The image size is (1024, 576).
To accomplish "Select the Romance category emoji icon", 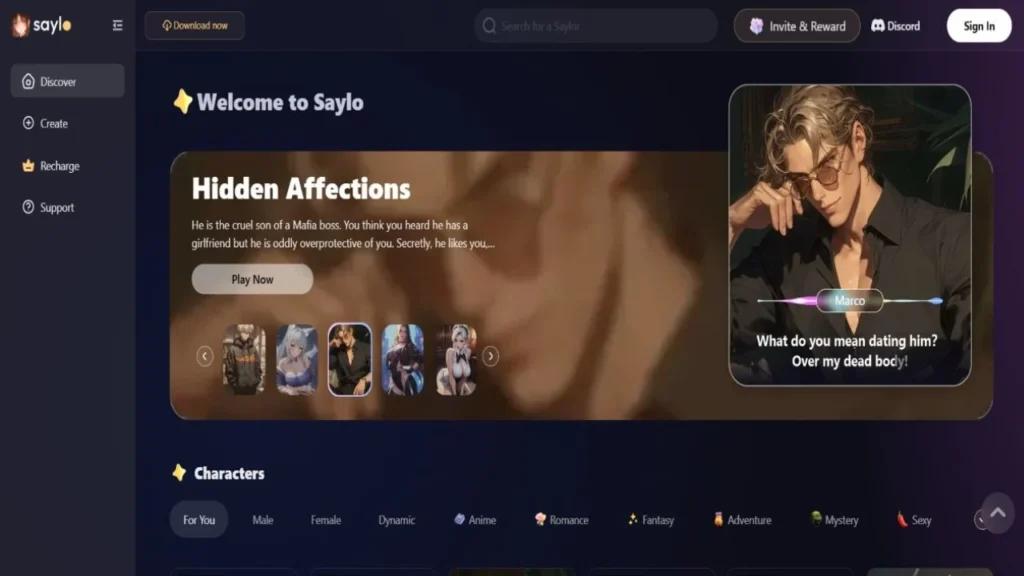I will (x=540, y=519).
